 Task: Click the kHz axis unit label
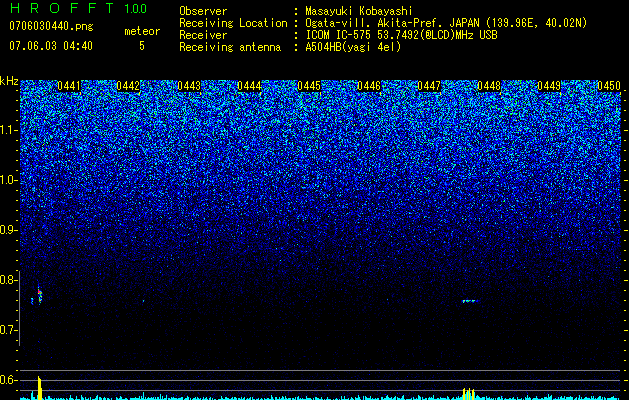pos(9,81)
